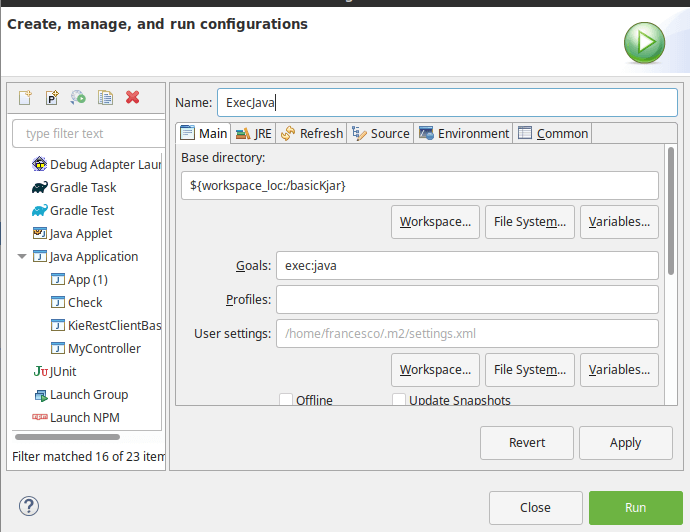Click the Gradle Test elephant icon

(x=40, y=210)
